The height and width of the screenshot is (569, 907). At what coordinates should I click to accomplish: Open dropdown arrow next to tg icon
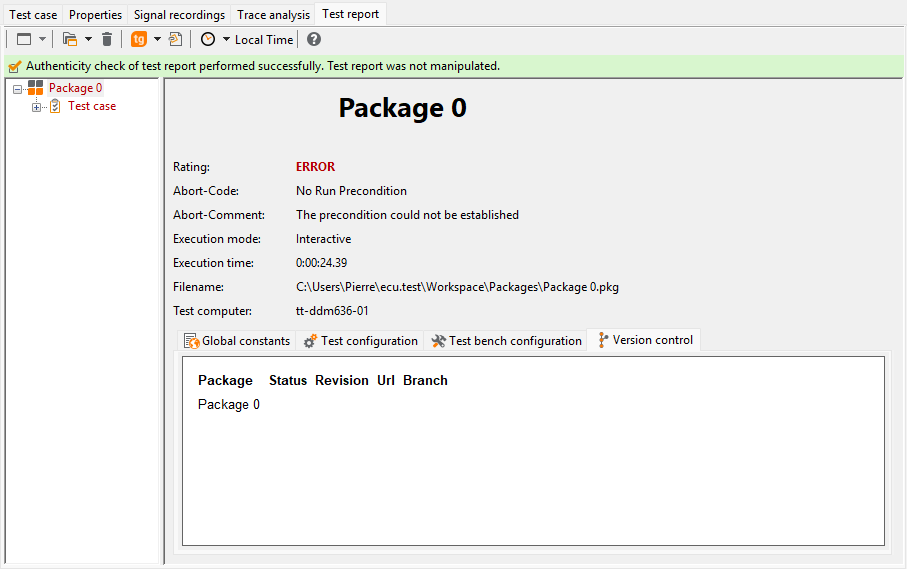pos(157,39)
